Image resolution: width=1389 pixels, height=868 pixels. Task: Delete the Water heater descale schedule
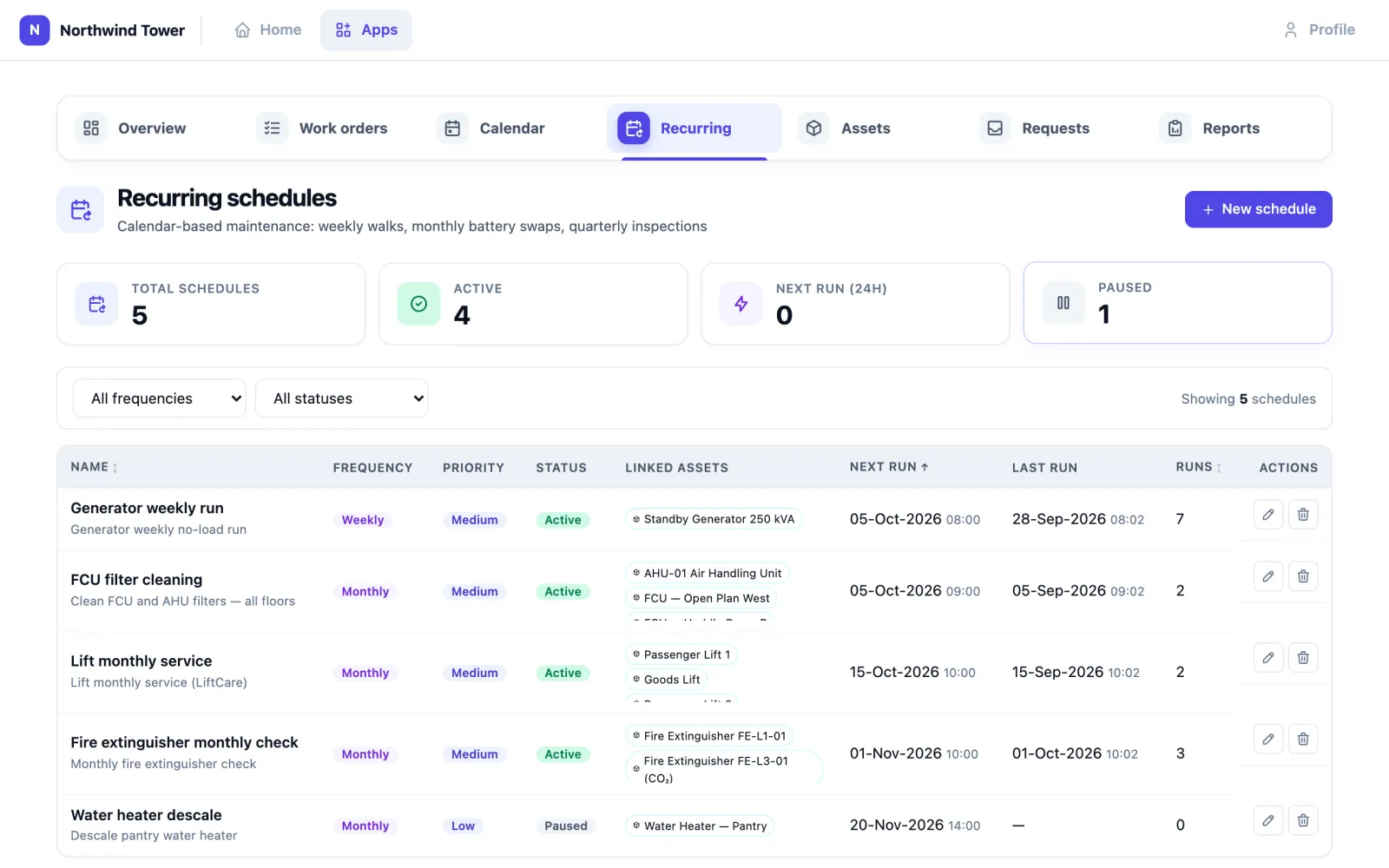[x=1303, y=820]
